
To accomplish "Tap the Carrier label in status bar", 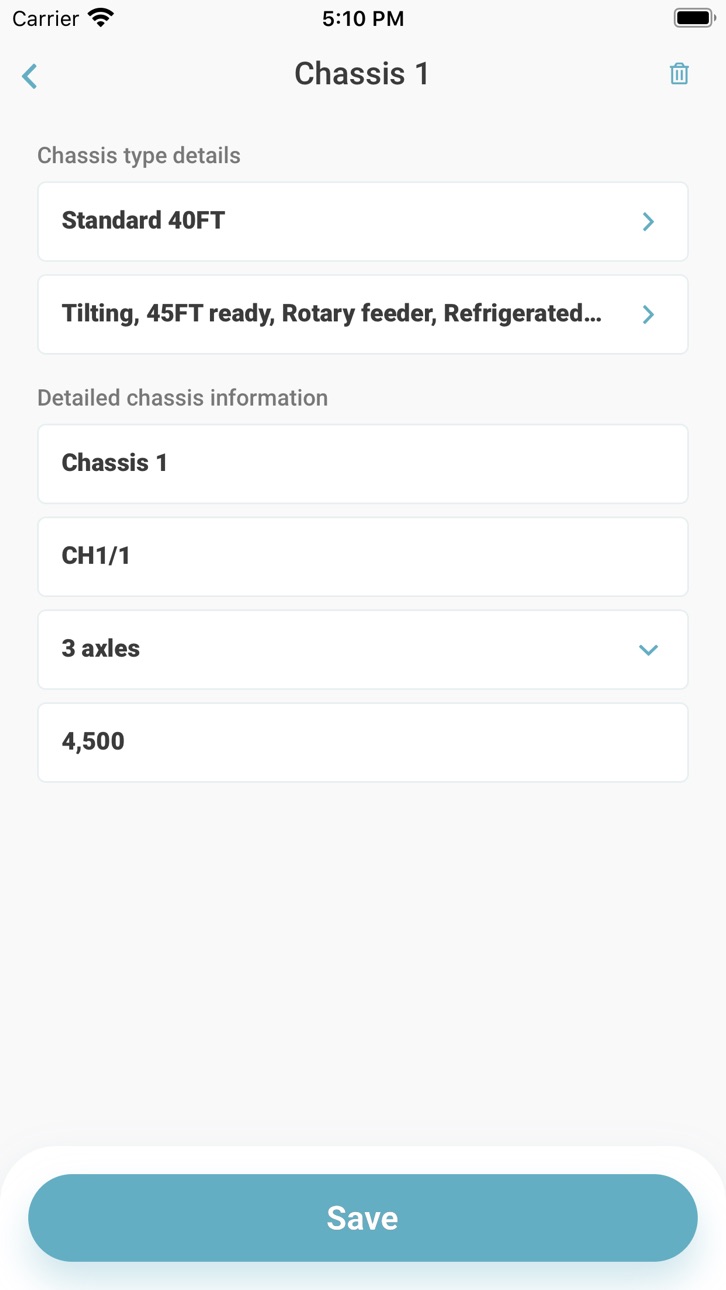I will pyautogui.click(x=46, y=18).
